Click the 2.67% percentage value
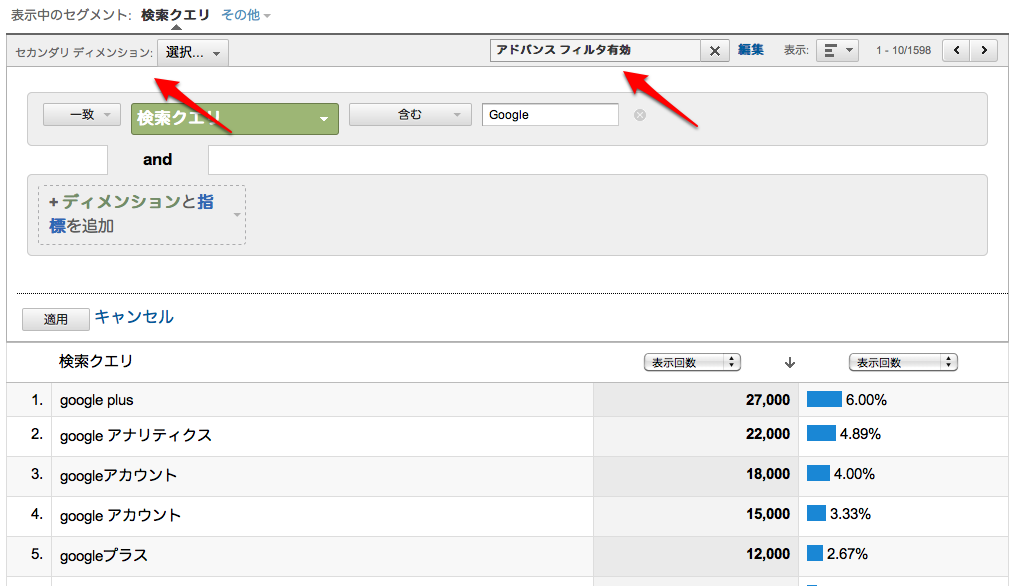Viewport: 1014px width, 586px height. pos(847,554)
